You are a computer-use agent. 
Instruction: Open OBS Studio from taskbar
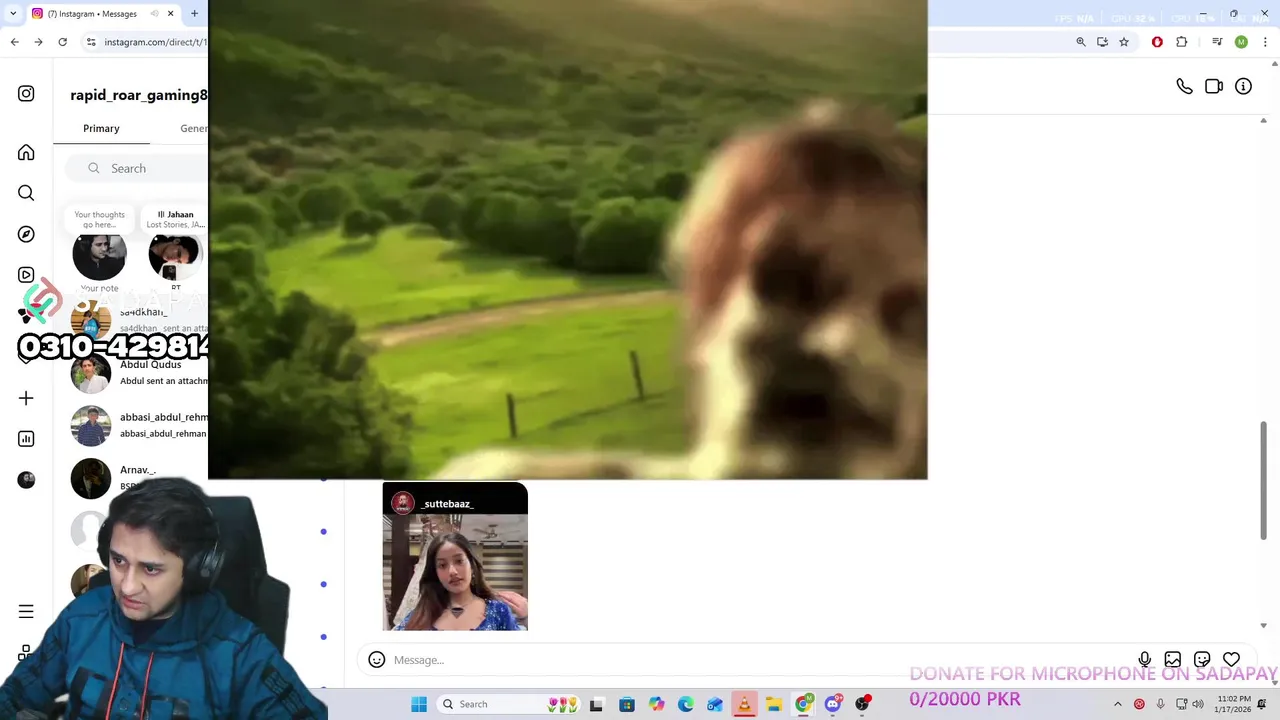coord(862,704)
